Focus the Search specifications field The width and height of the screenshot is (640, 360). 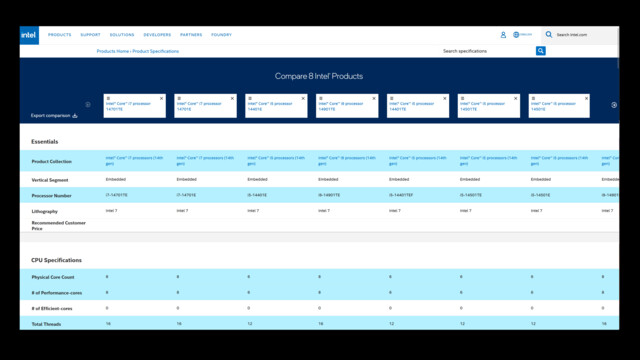(x=488, y=51)
